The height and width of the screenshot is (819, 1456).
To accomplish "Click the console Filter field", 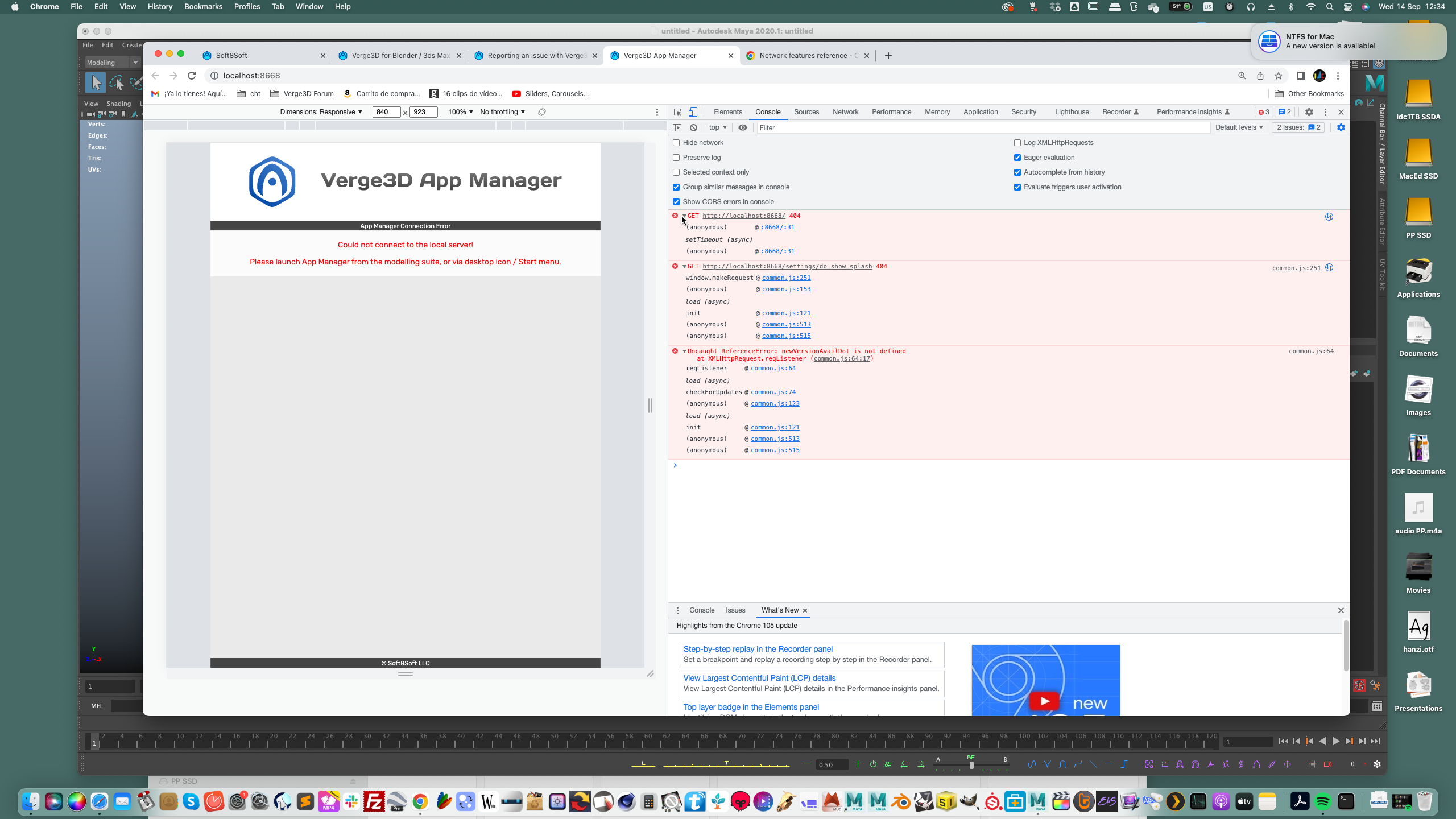I will pyautogui.click(x=983, y=128).
